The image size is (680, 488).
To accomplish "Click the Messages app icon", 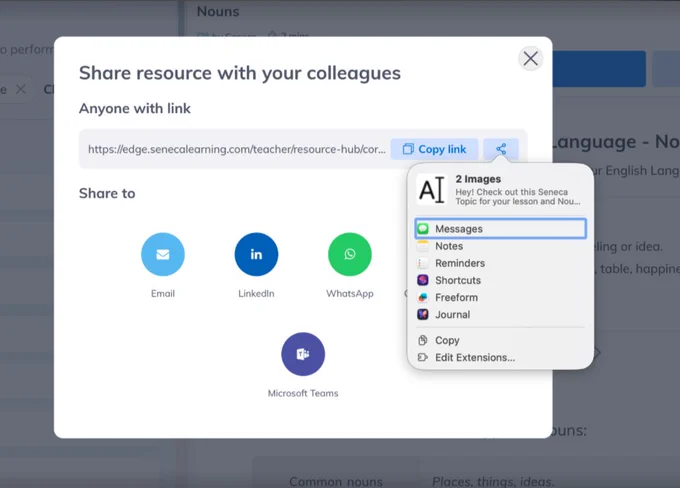I will [423, 229].
